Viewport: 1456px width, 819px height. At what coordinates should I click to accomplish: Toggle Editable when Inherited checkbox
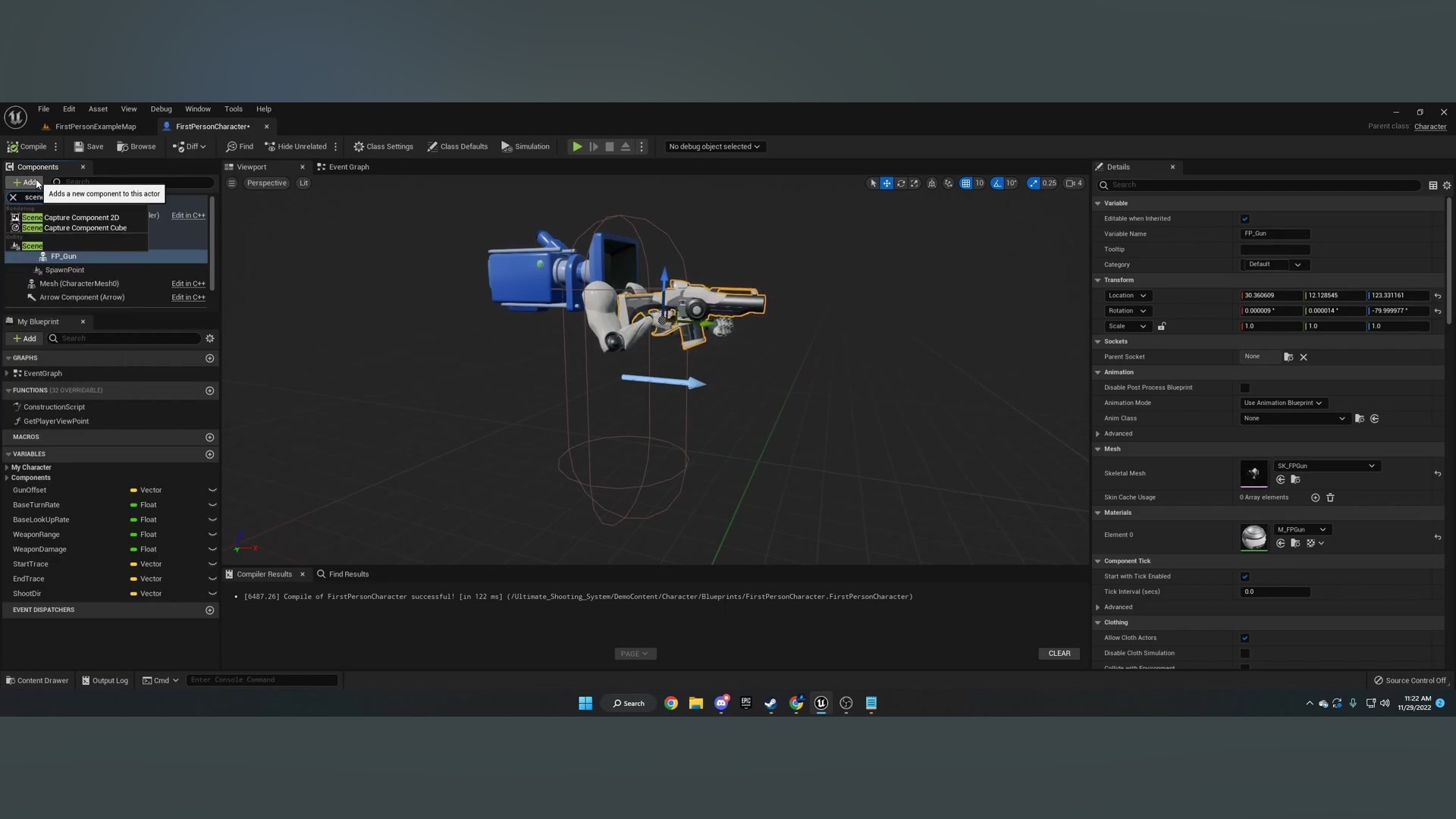click(1244, 218)
